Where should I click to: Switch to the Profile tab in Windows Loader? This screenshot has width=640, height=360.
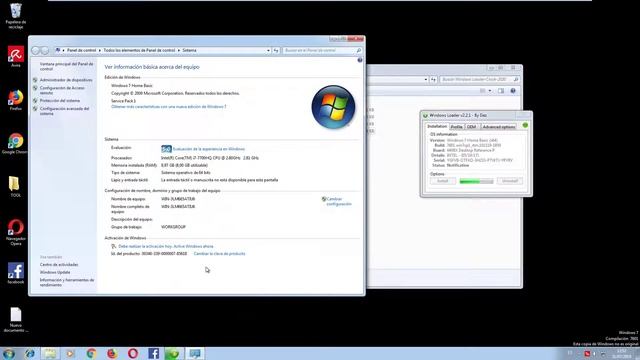point(456,127)
